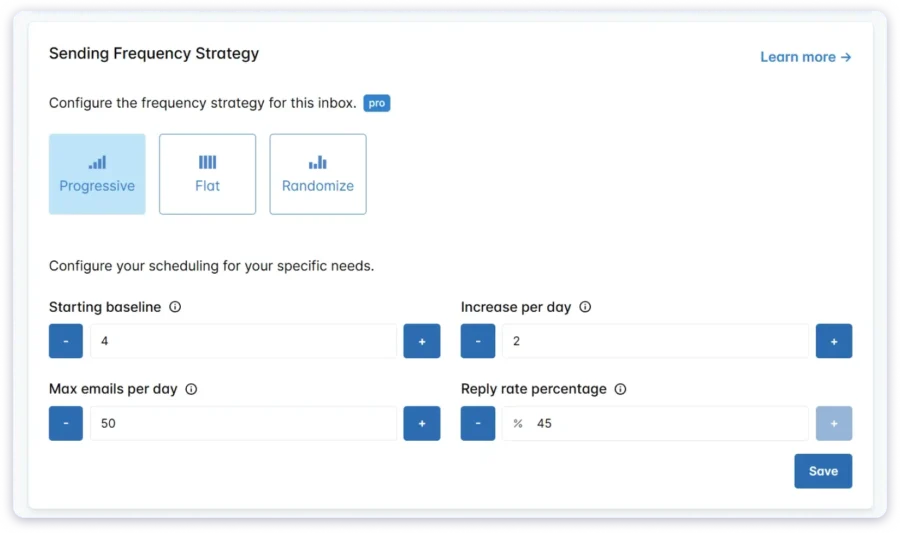Show Max emails per day info icon
The height and width of the screenshot is (533, 900).
[x=191, y=389]
